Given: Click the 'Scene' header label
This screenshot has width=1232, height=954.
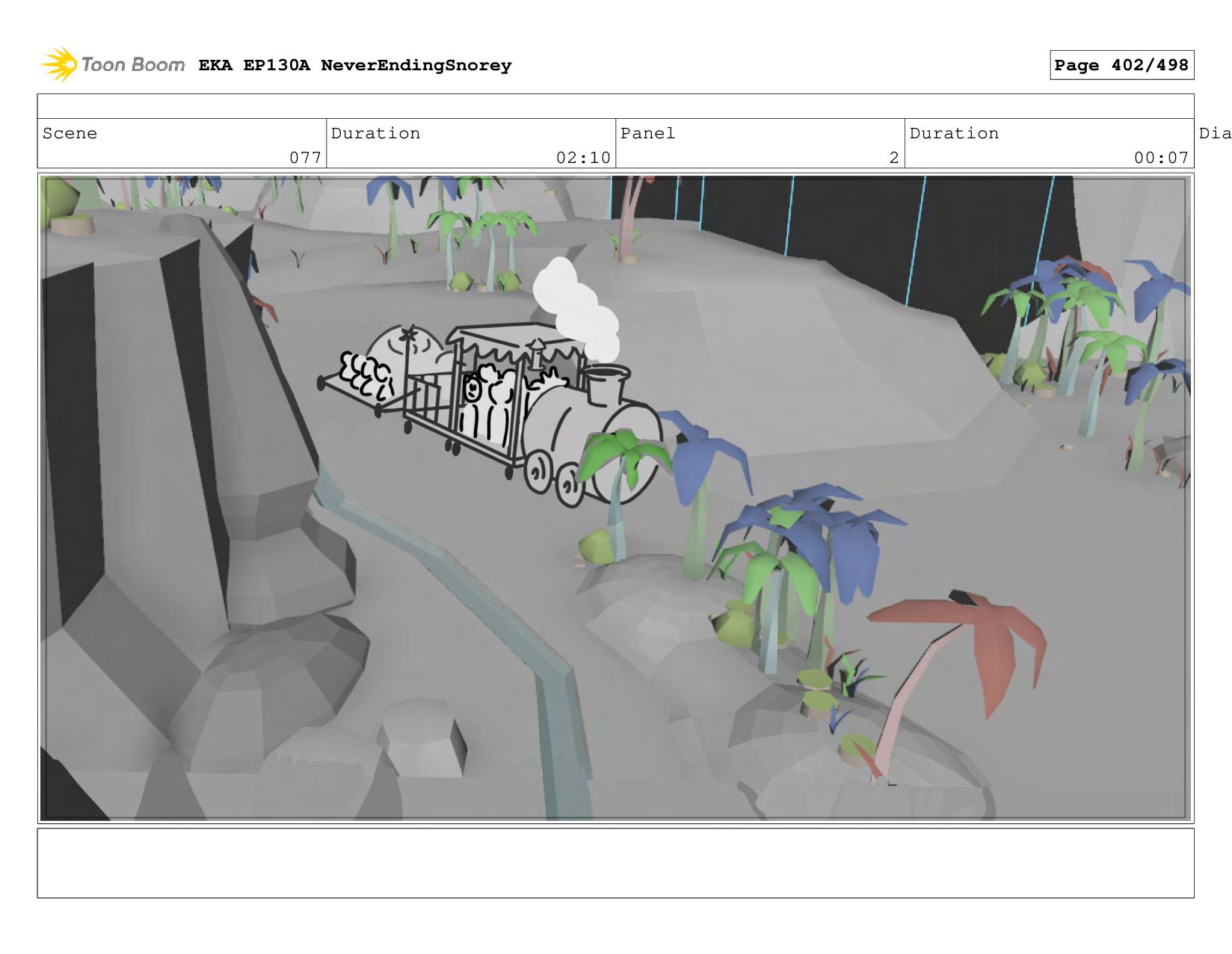Looking at the screenshot, I should pos(70,133).
